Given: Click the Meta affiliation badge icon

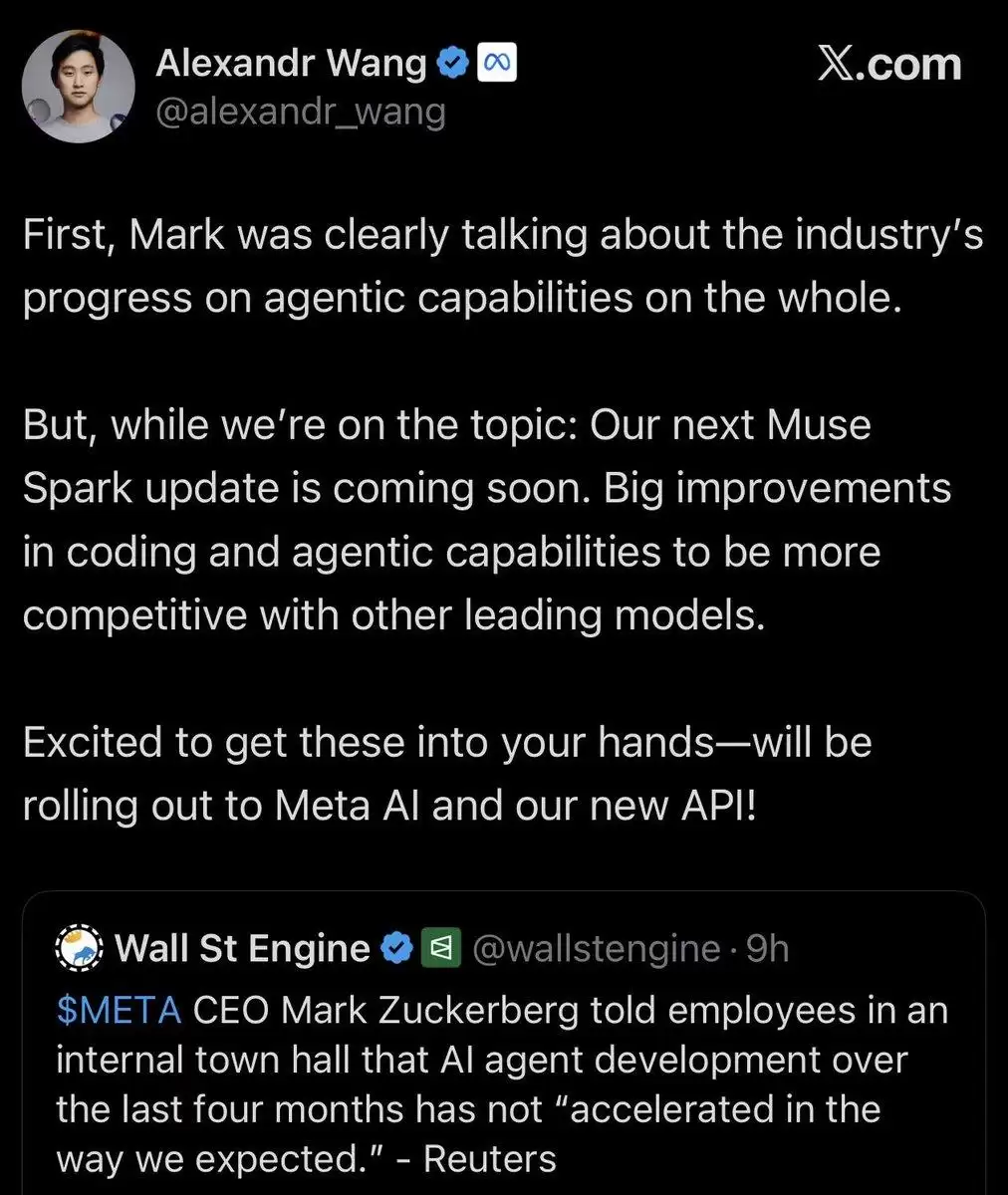Looking at the screenshot, I should pos(496,64).
